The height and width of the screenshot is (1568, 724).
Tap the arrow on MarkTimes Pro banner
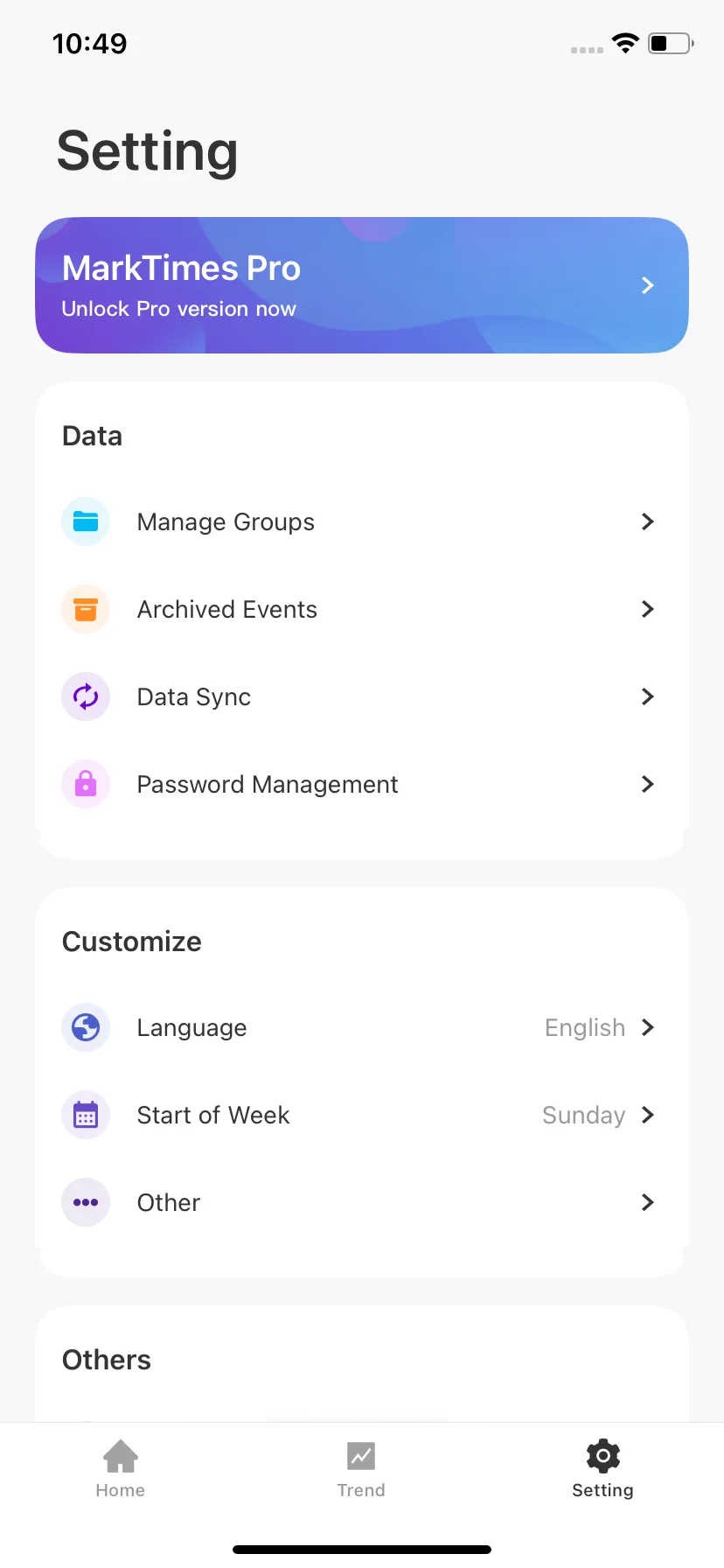(648, 285)
